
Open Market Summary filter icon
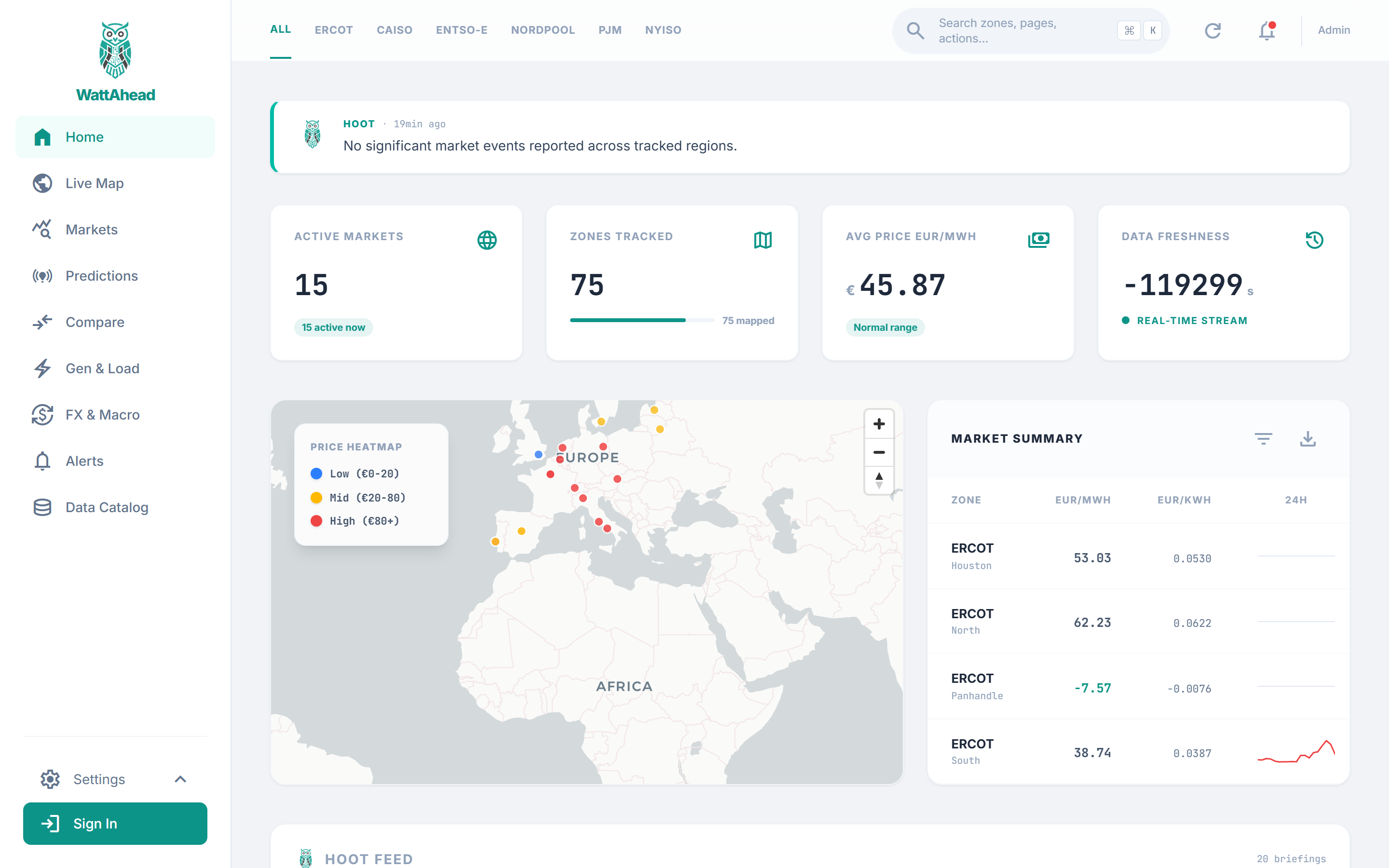pos(1263,439)
